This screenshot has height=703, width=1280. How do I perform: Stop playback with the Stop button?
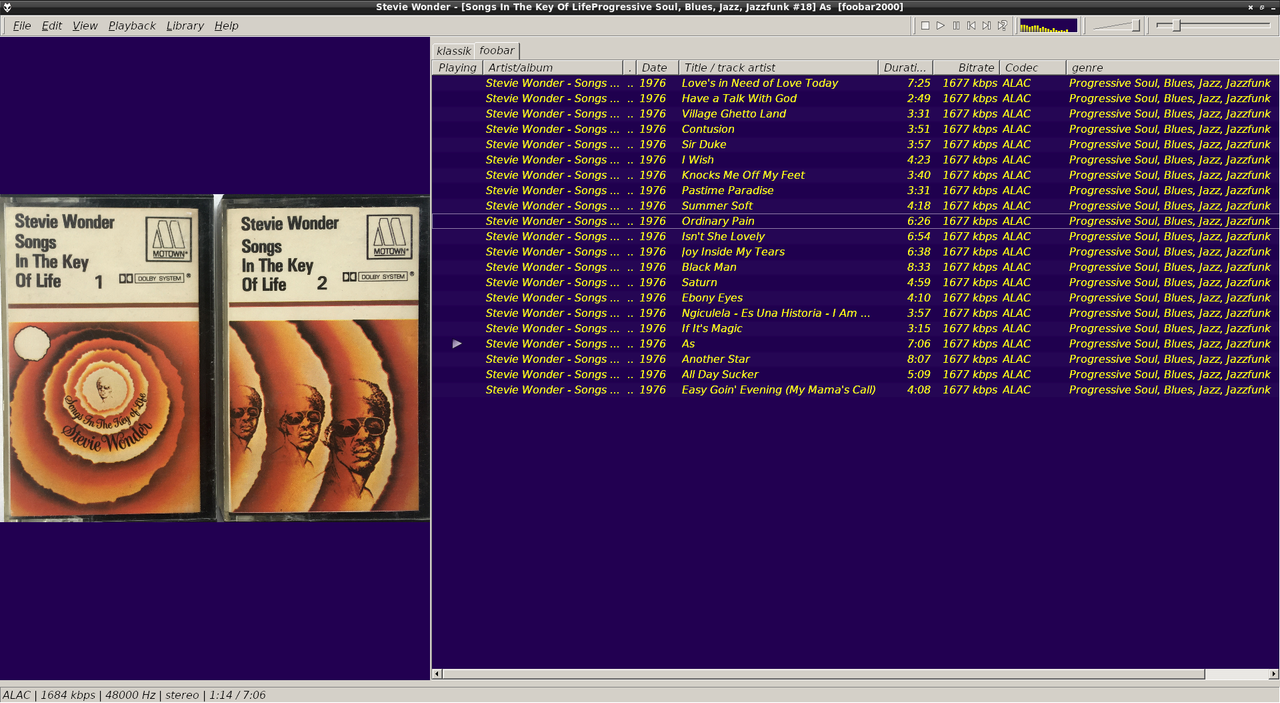pos(925,25)
